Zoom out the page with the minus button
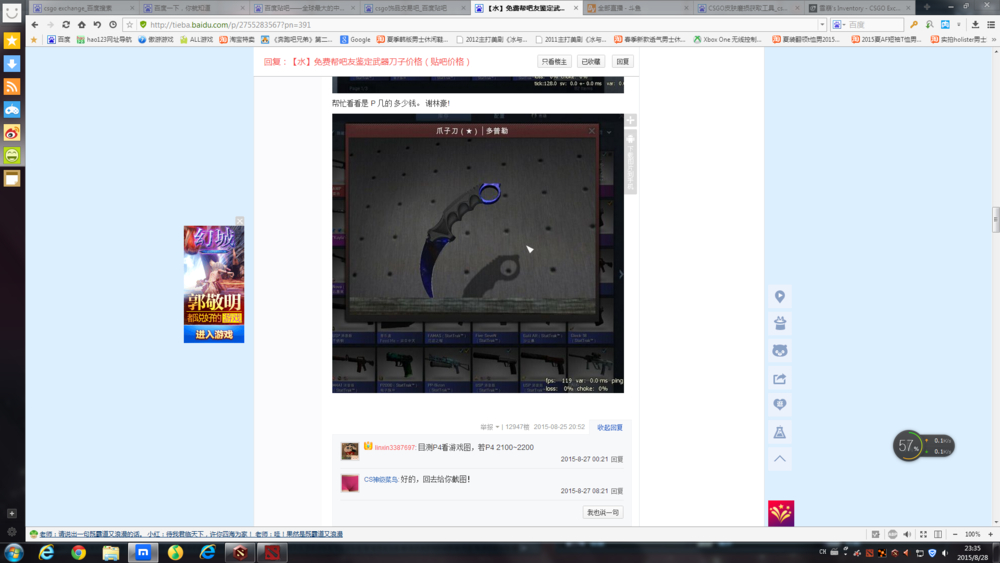Screen dimensions: 1000x563 (955, 534)
